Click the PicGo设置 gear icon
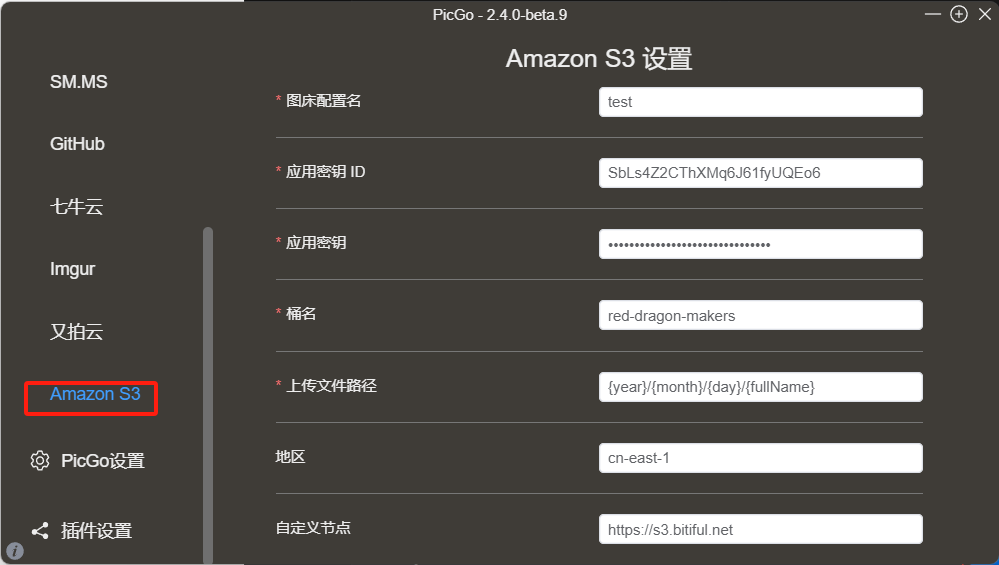Viewport: 999px width, 565px height. click(40, 460)
